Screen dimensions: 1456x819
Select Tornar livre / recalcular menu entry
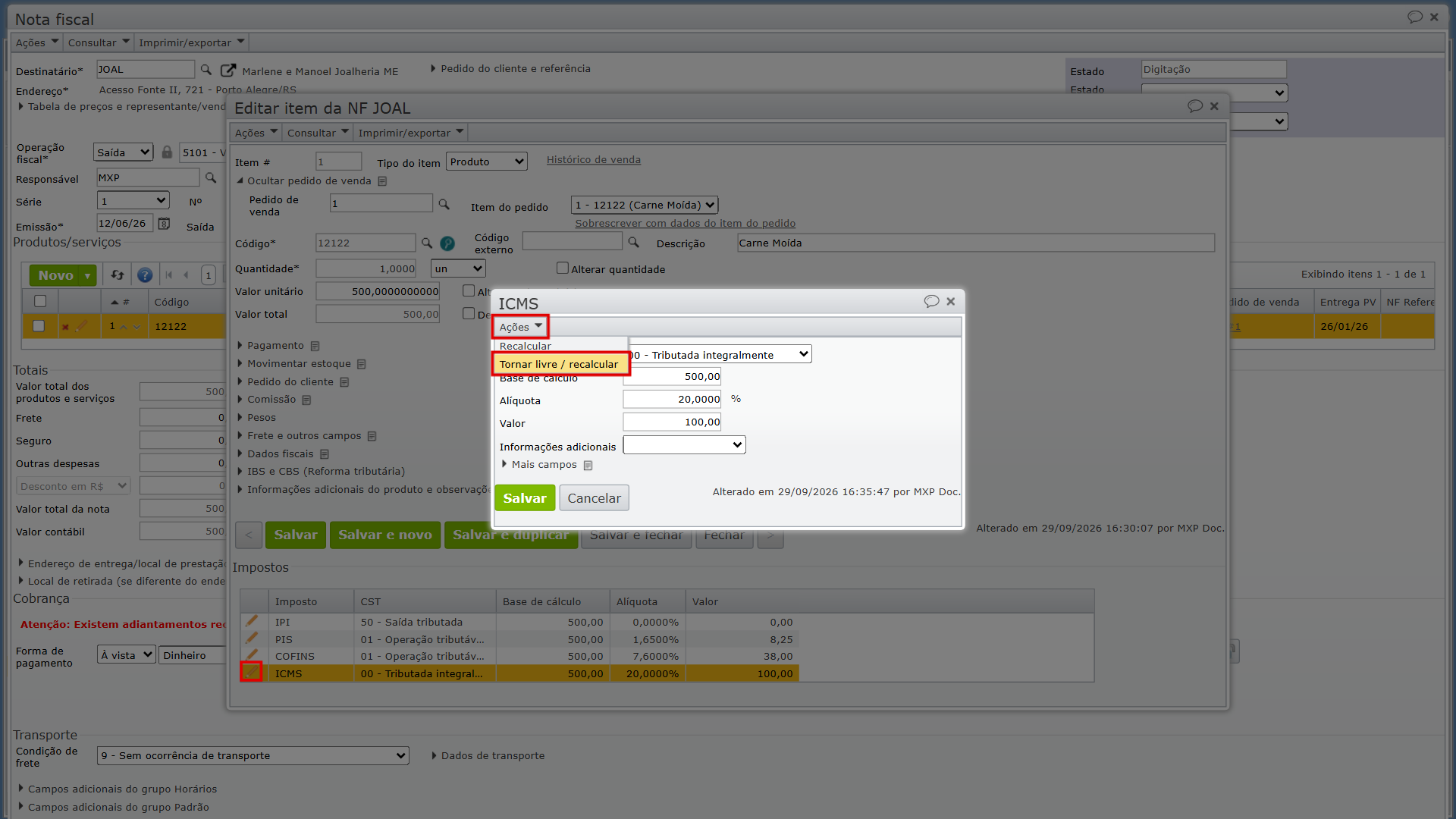pos(561,364)
